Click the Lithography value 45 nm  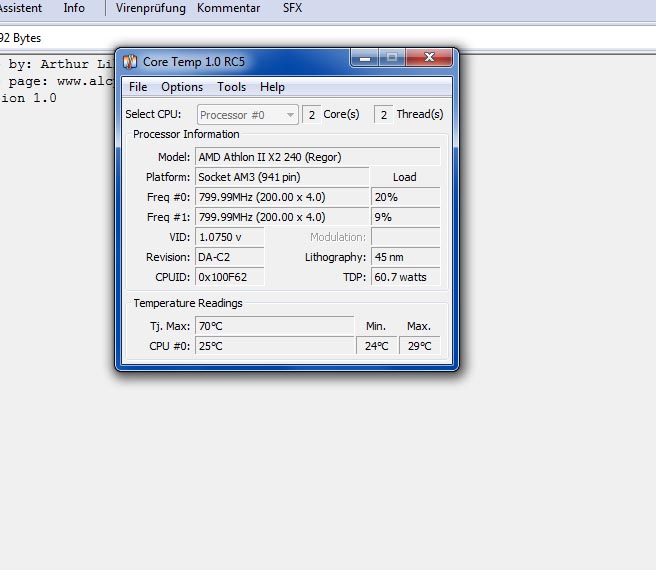pos(406,257)
